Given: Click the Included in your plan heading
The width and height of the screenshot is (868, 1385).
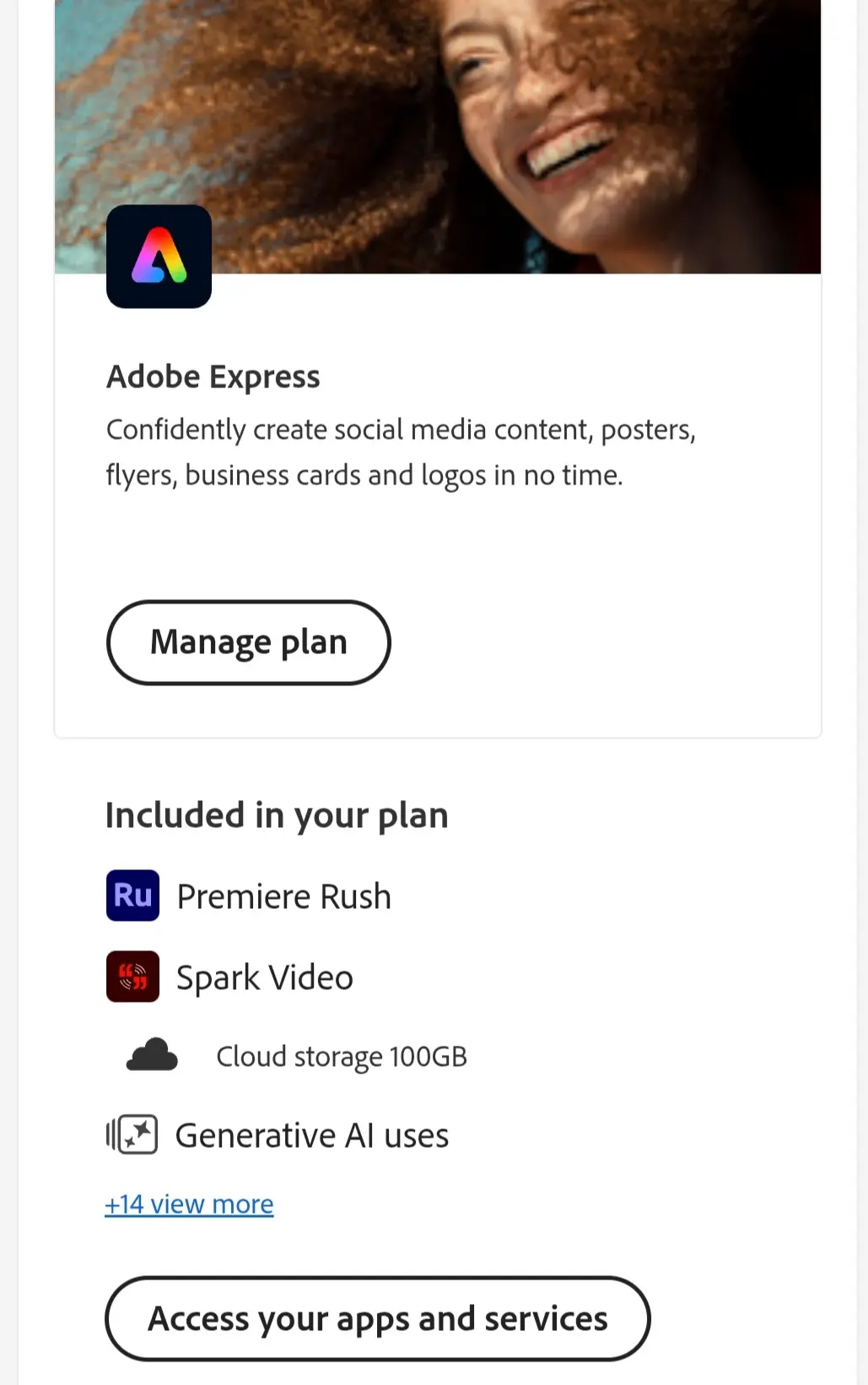Looking at the screenshot, I should click(277, 815).
